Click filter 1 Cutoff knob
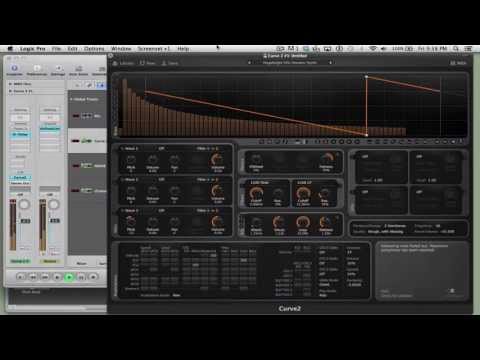 (256, 193)
